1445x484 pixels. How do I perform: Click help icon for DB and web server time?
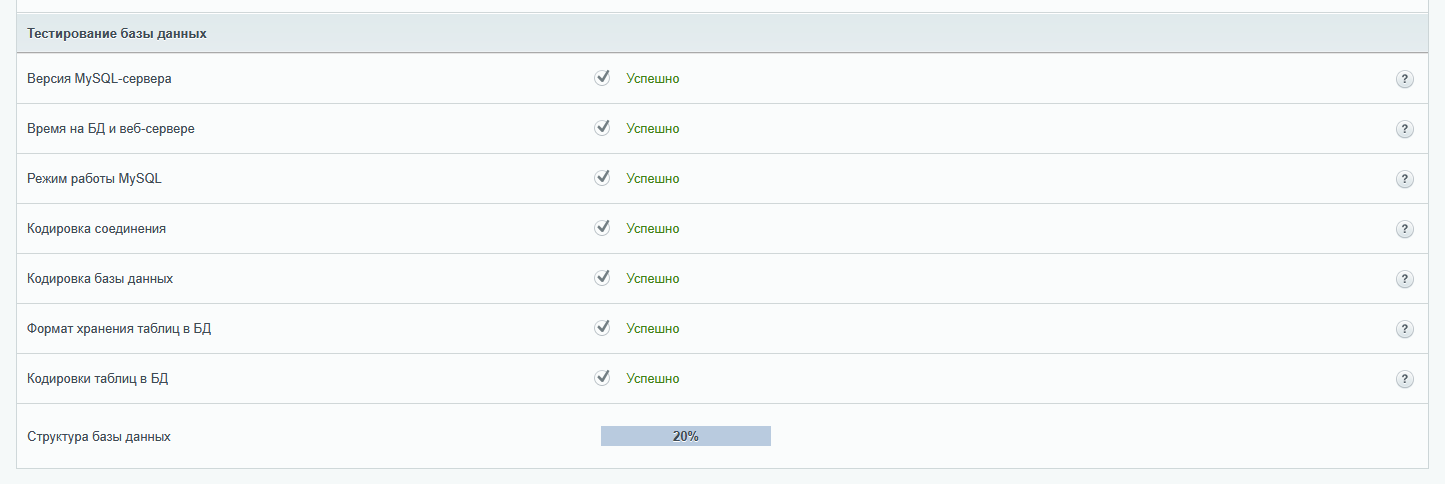1404,129
